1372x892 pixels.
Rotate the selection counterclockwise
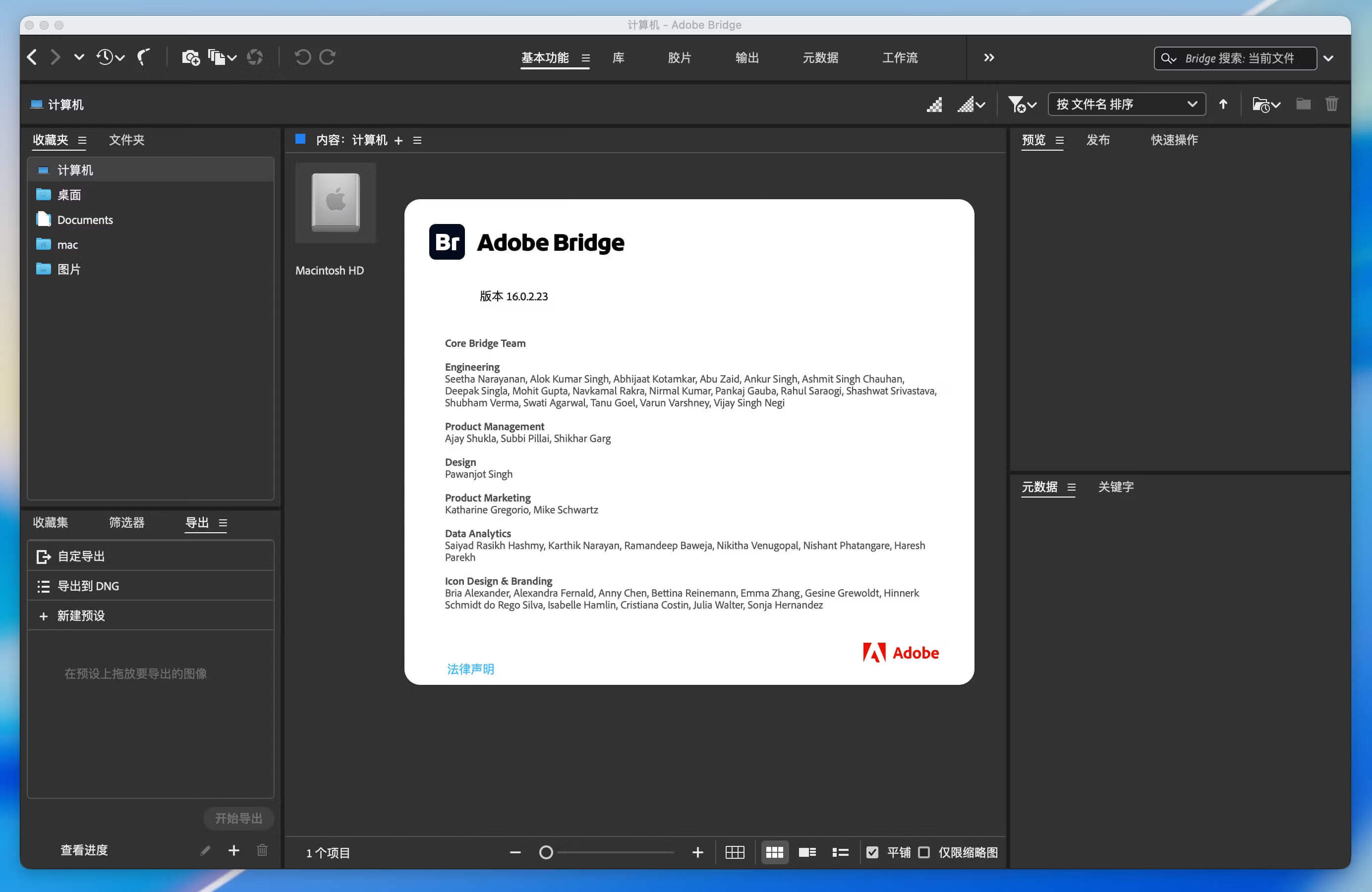click(304, 57)
